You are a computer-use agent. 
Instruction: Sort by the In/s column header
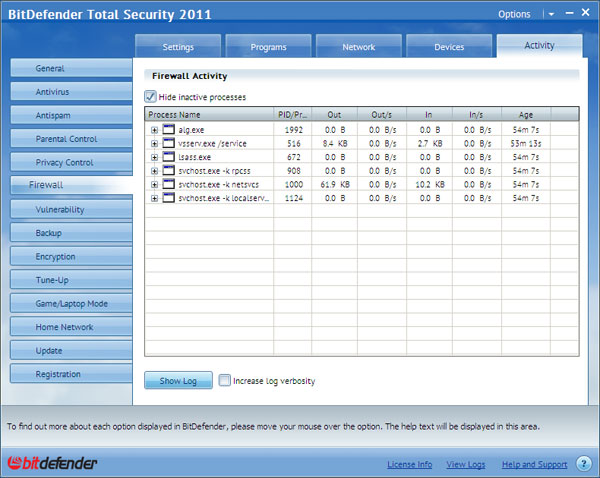tap(477, 114)
